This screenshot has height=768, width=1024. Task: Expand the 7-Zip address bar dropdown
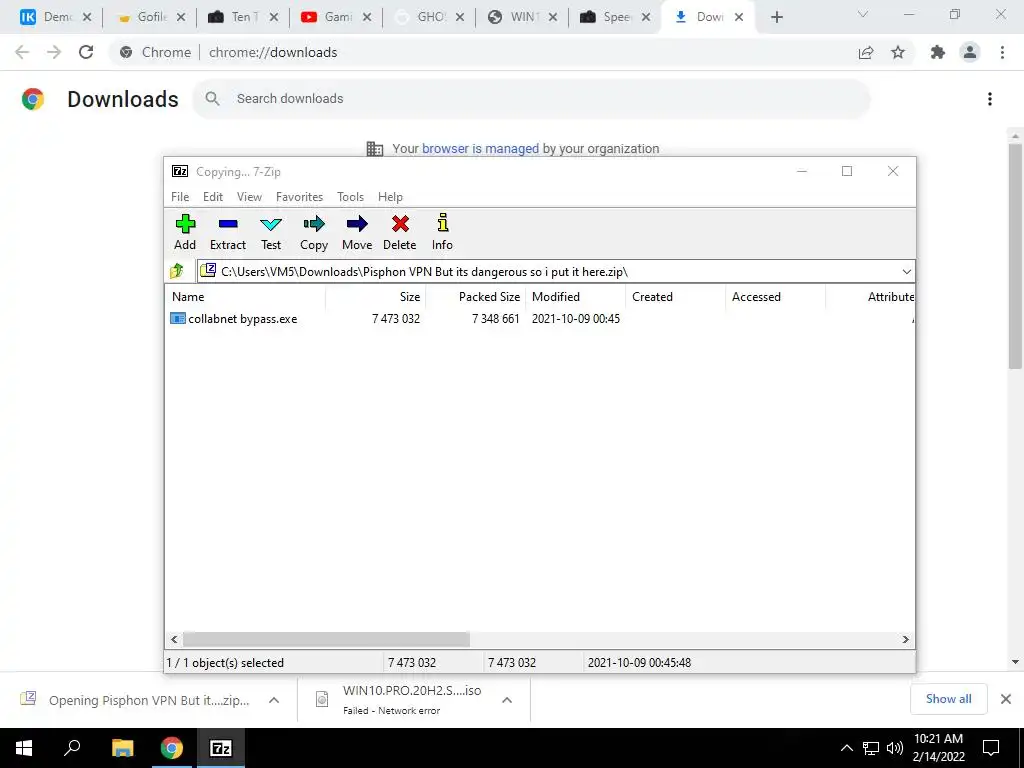click(x=906, y=271)
